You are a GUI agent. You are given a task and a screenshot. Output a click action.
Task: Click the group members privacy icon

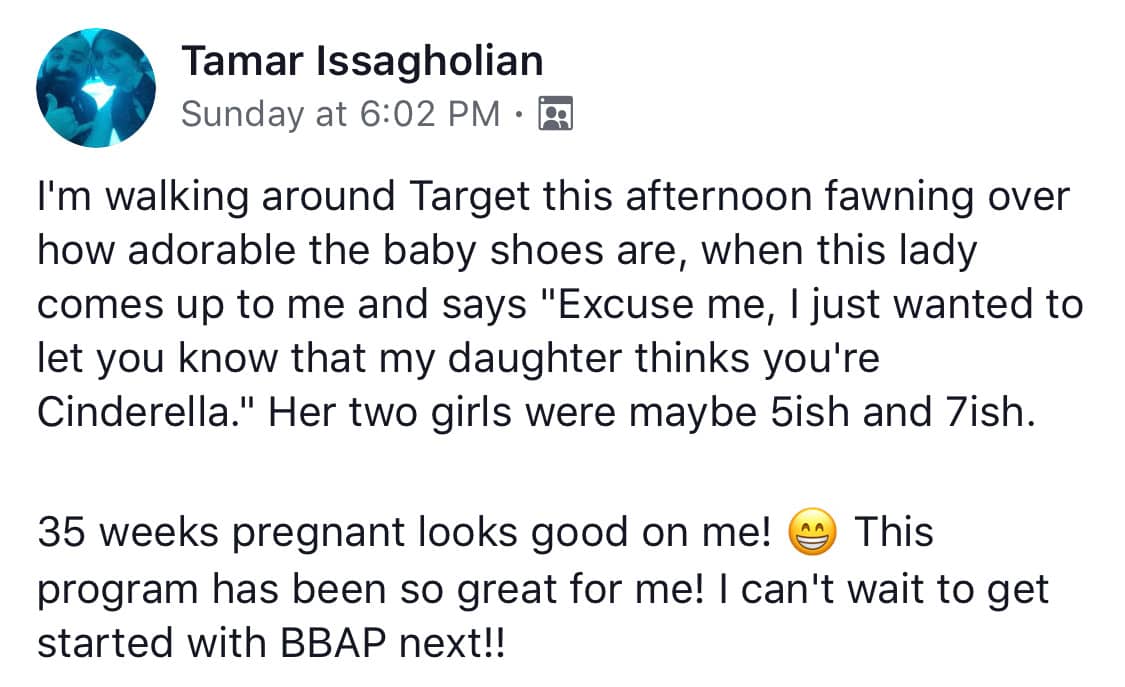[556, 113]
